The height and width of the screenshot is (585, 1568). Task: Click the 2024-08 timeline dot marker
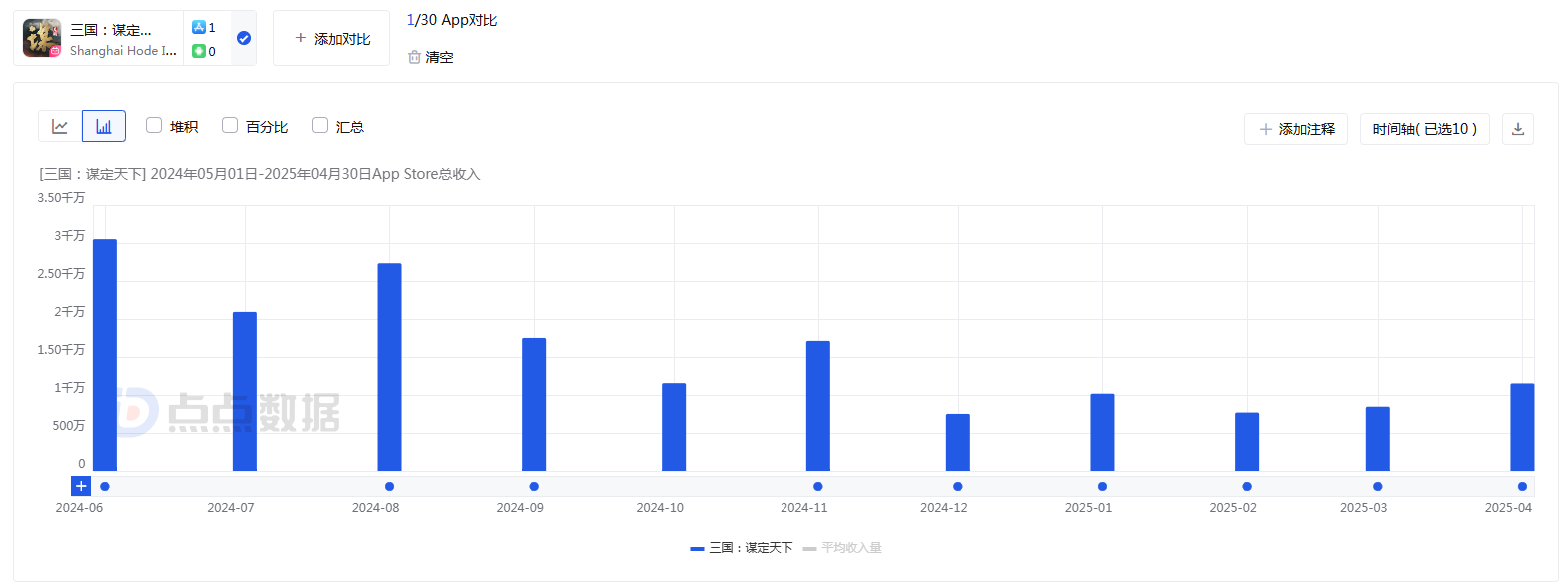389,487
